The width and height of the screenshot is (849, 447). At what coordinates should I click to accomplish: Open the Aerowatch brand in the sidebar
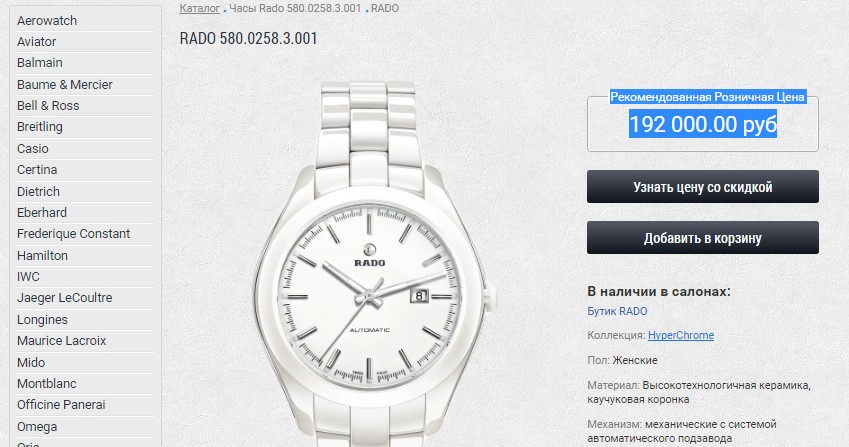coord(47,21)
